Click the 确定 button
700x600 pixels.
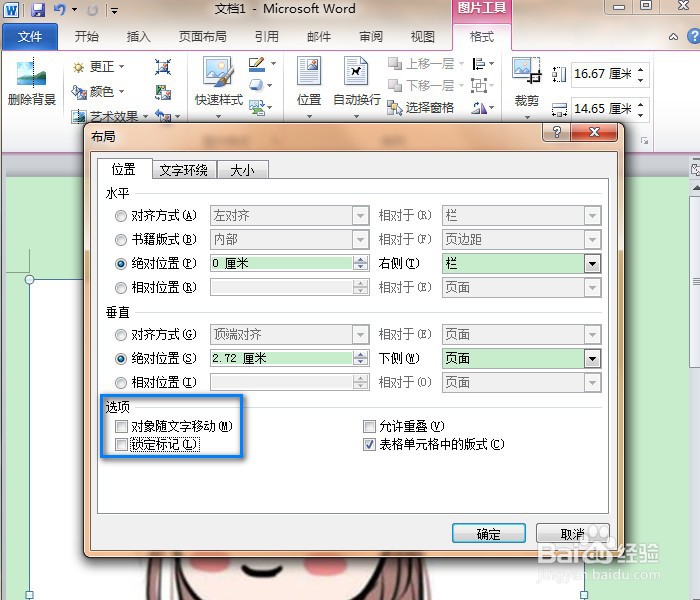tap(488, 533)
